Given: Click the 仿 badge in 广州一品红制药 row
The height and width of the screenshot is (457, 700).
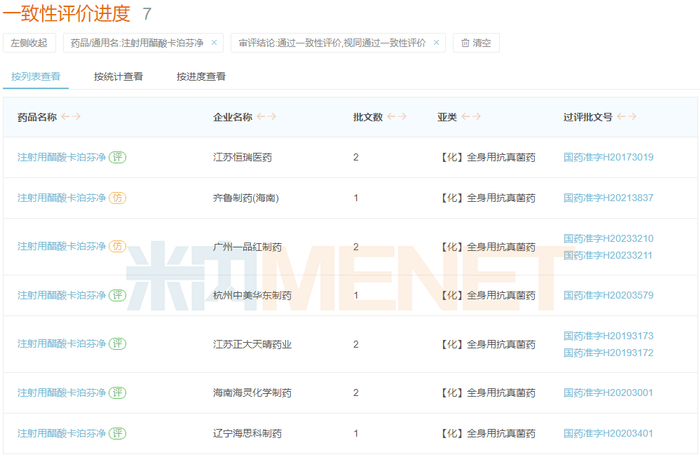Looking at the screenshot, I should (117, 246).
